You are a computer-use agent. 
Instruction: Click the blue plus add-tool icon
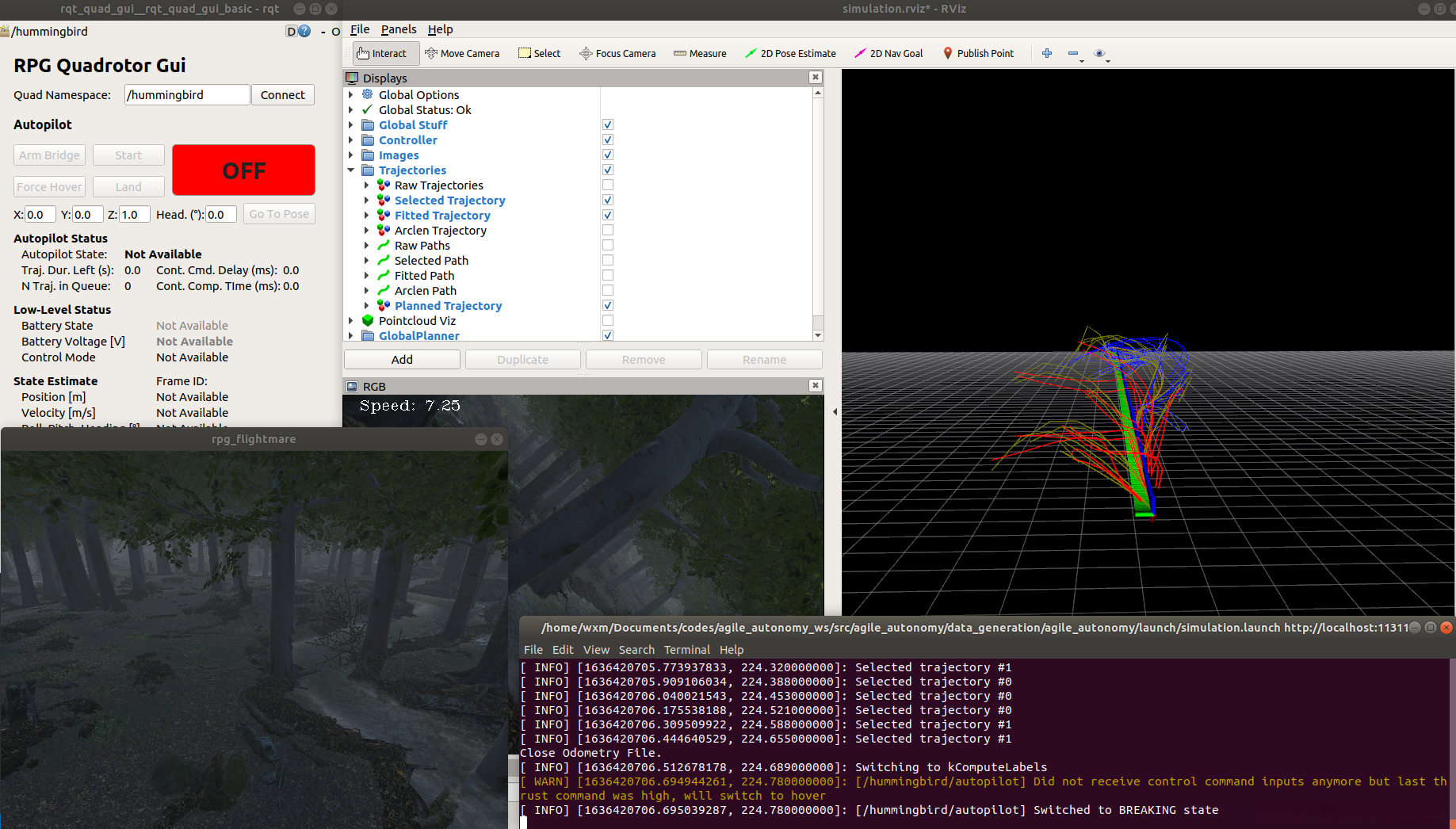1047,53
